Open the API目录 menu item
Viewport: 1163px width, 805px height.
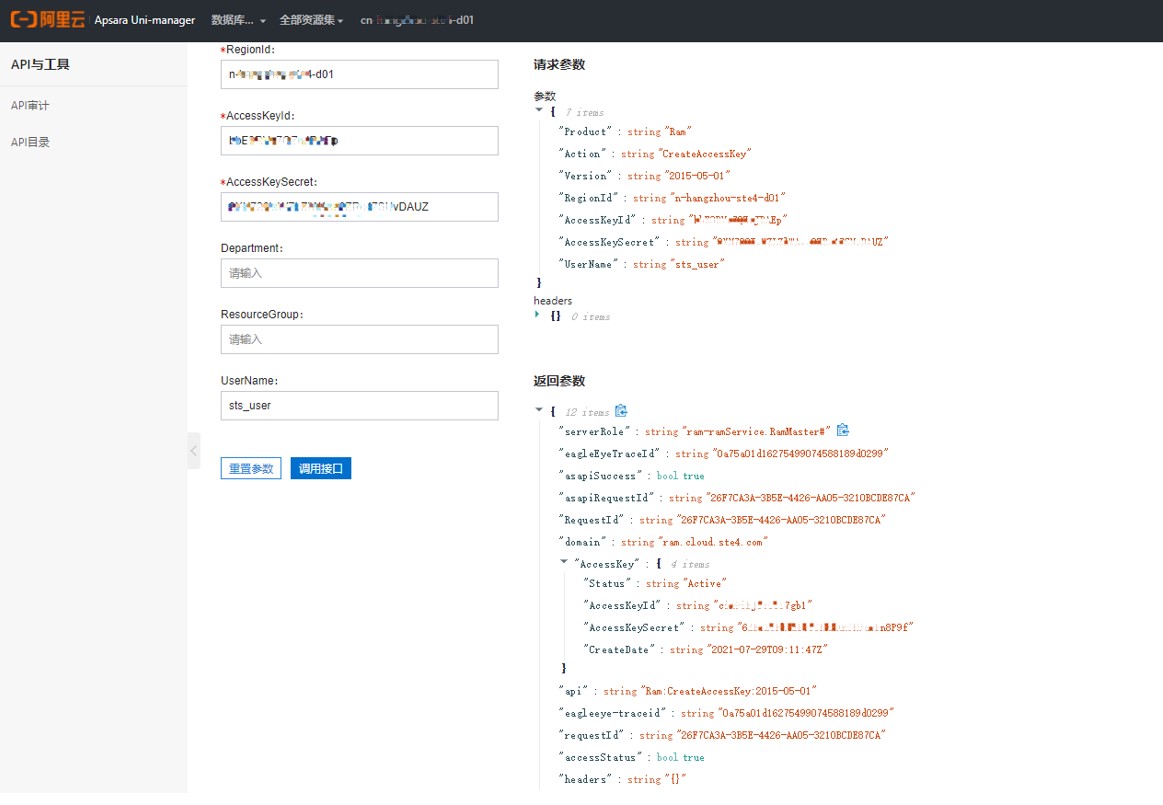pos(30,142)
